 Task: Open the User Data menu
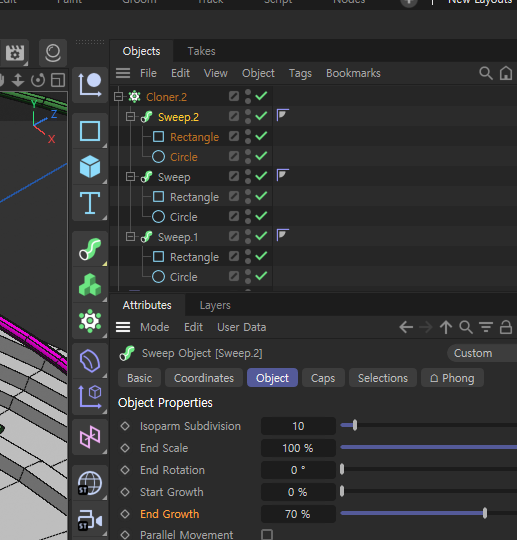[x=241, y=327]
